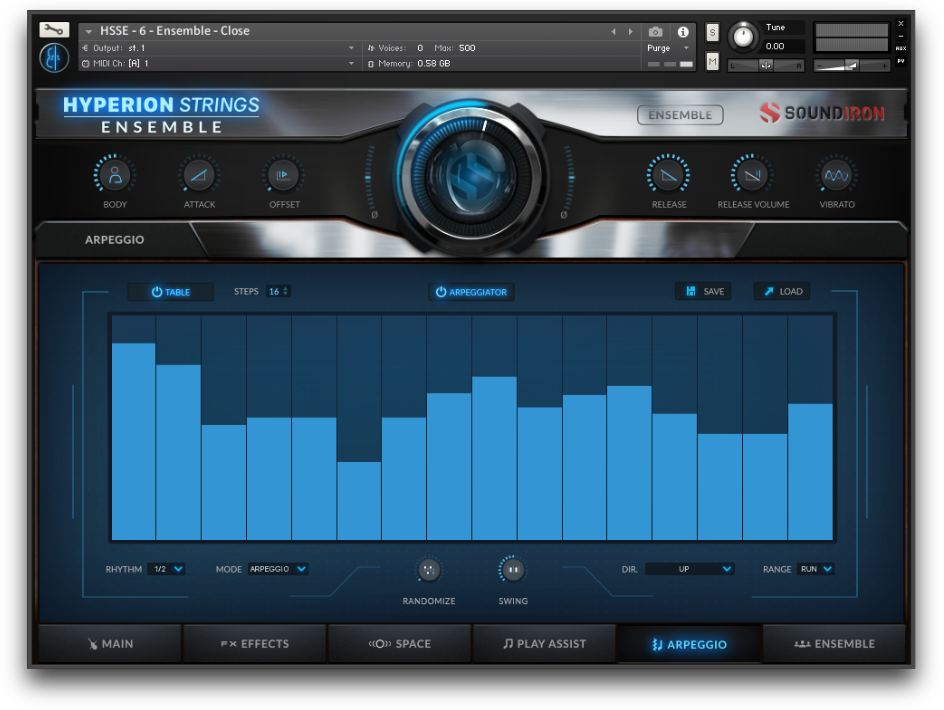The image size is (944, 710).
Task: Click the camera snapshot icon
Action: [x=656, y=31]
